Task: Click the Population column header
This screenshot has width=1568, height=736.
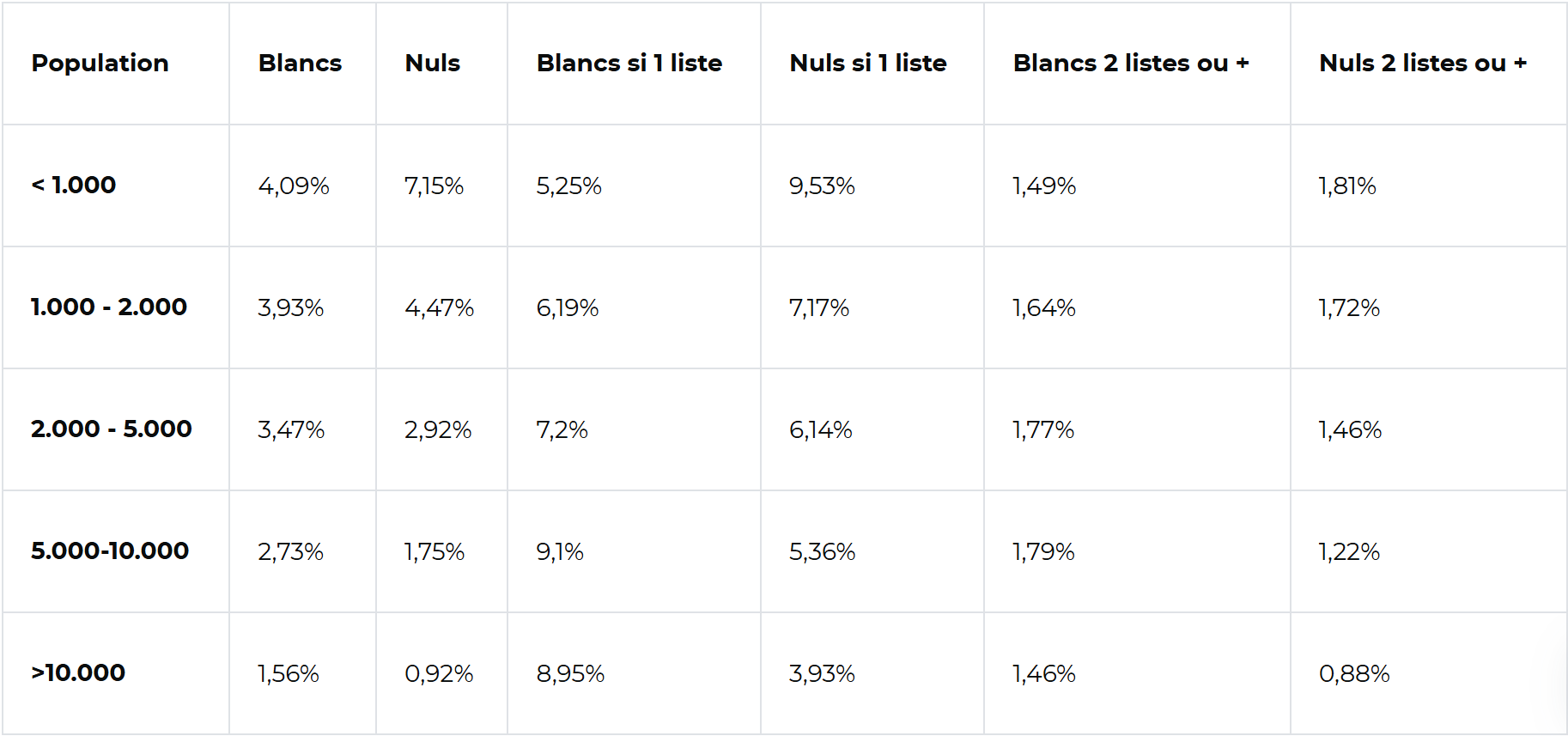Action: tap(100, 64)
